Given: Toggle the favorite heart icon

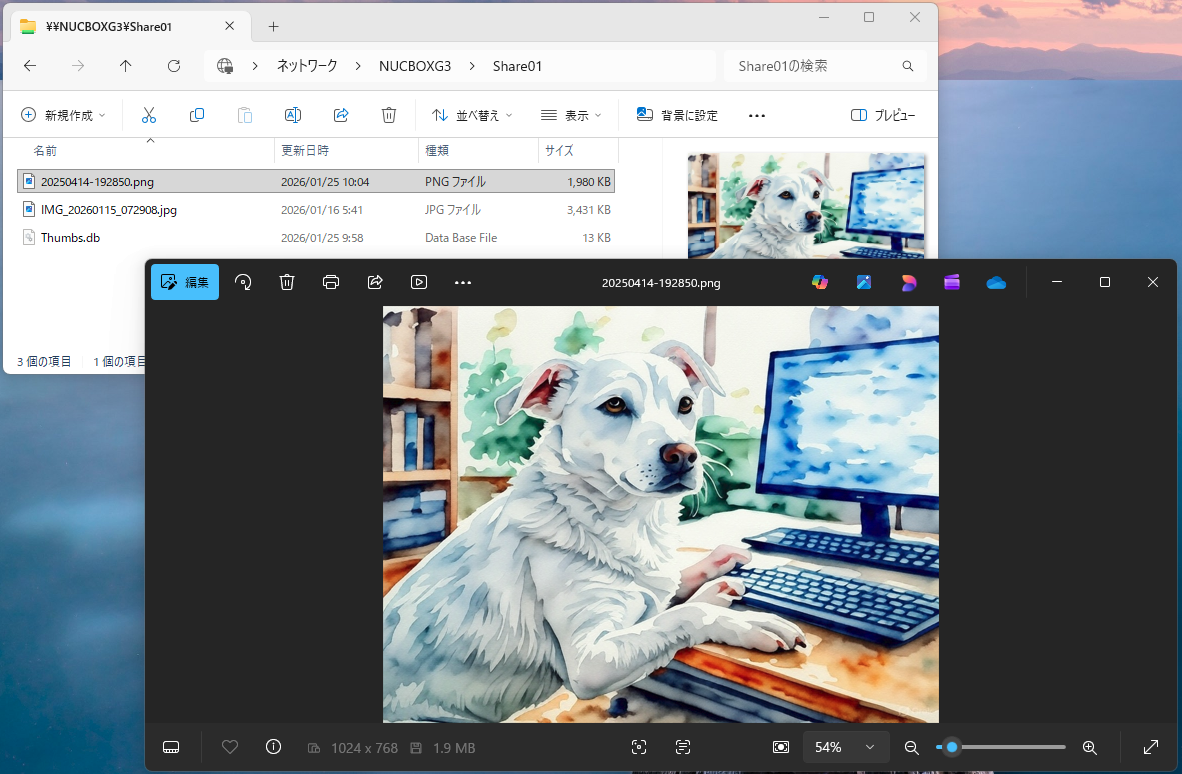Looking at the screenshot, I should click(x=230, y=747).
